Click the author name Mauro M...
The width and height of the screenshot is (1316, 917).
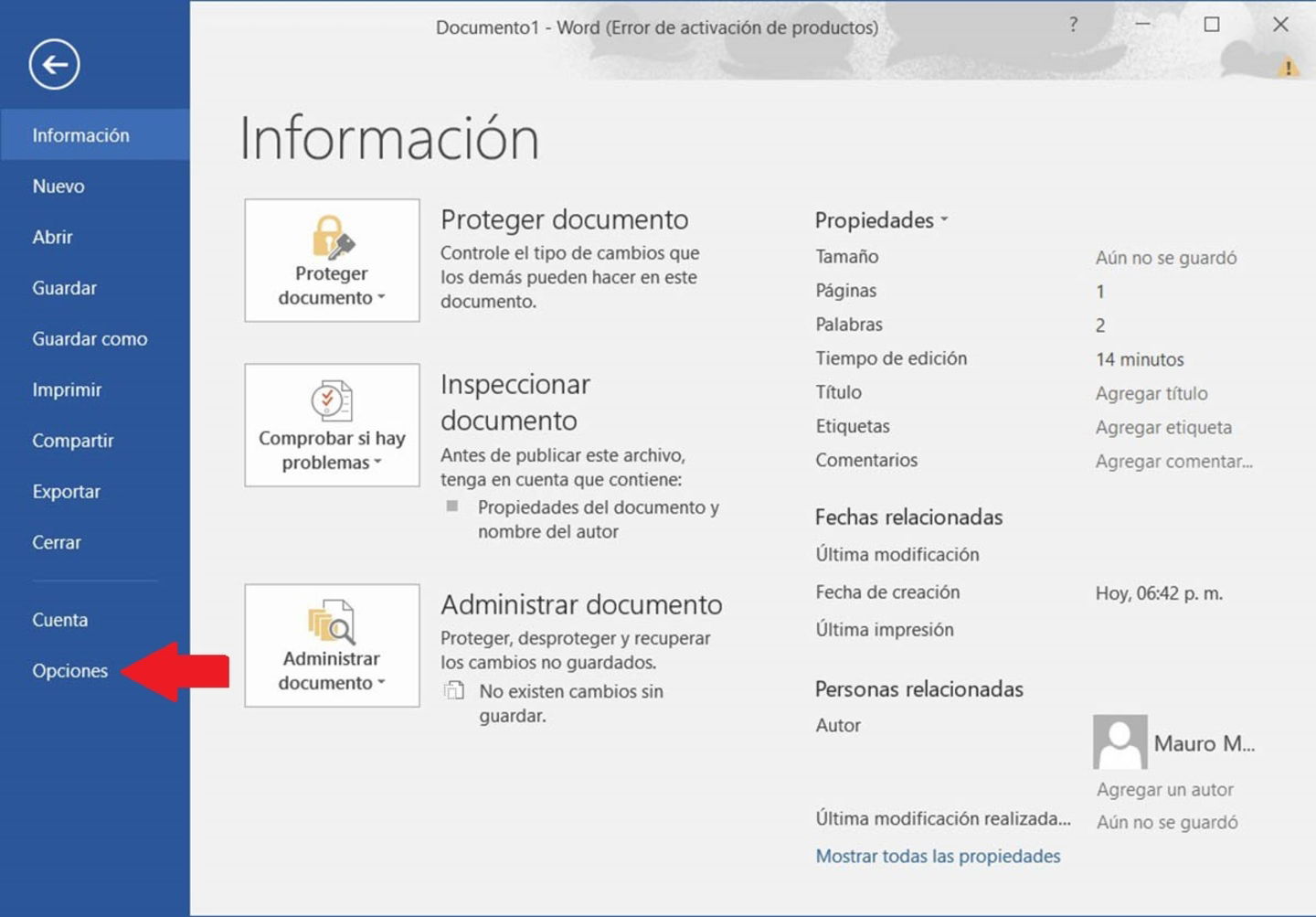click(1204, 743)
